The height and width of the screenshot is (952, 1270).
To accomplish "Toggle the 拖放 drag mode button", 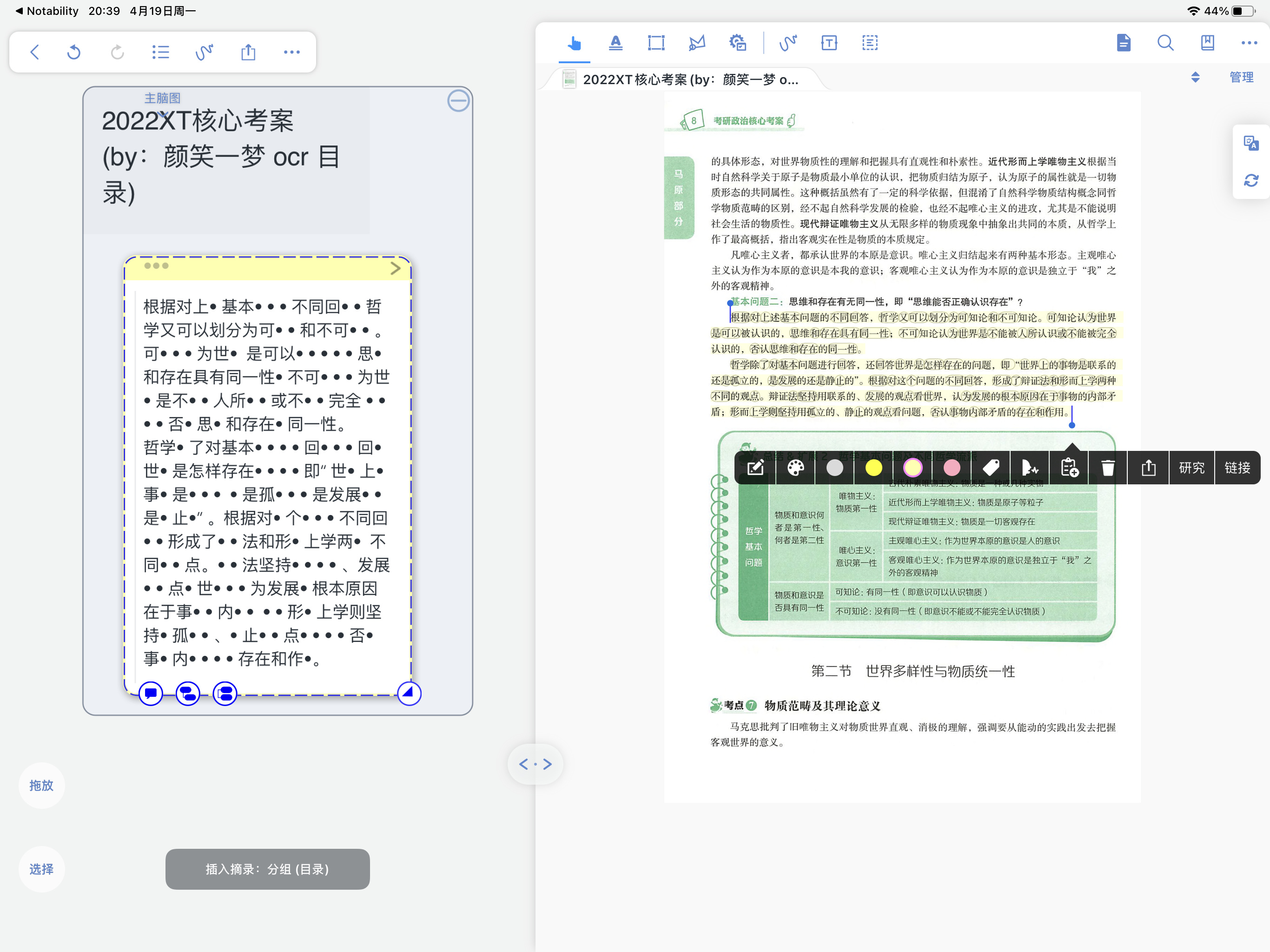I will 41,785.
